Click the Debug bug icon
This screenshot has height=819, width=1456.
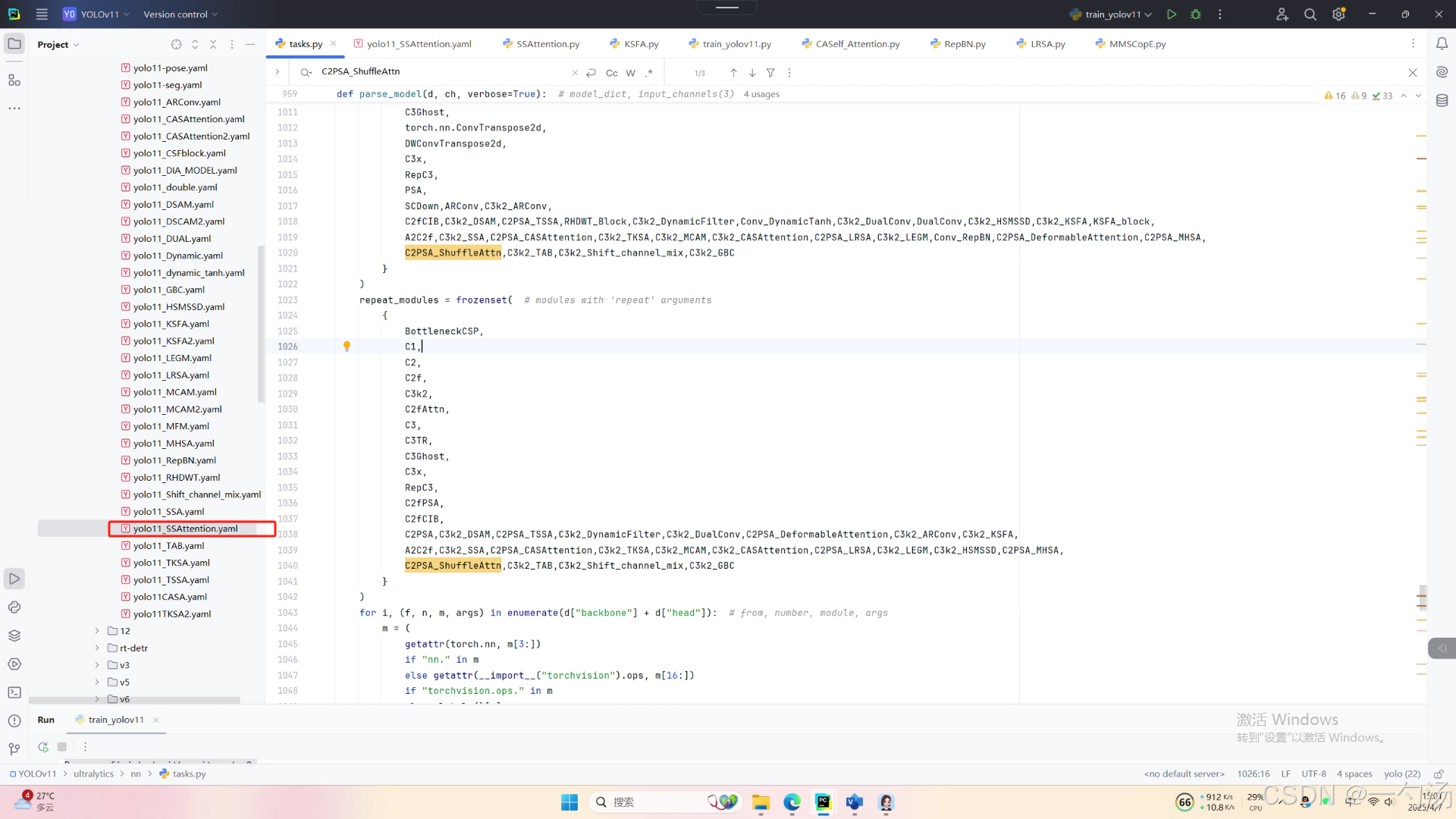tap(1196, 14)
